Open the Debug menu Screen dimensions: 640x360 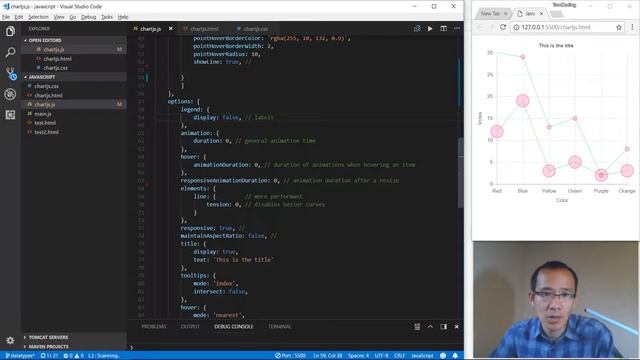click(89, 17)
